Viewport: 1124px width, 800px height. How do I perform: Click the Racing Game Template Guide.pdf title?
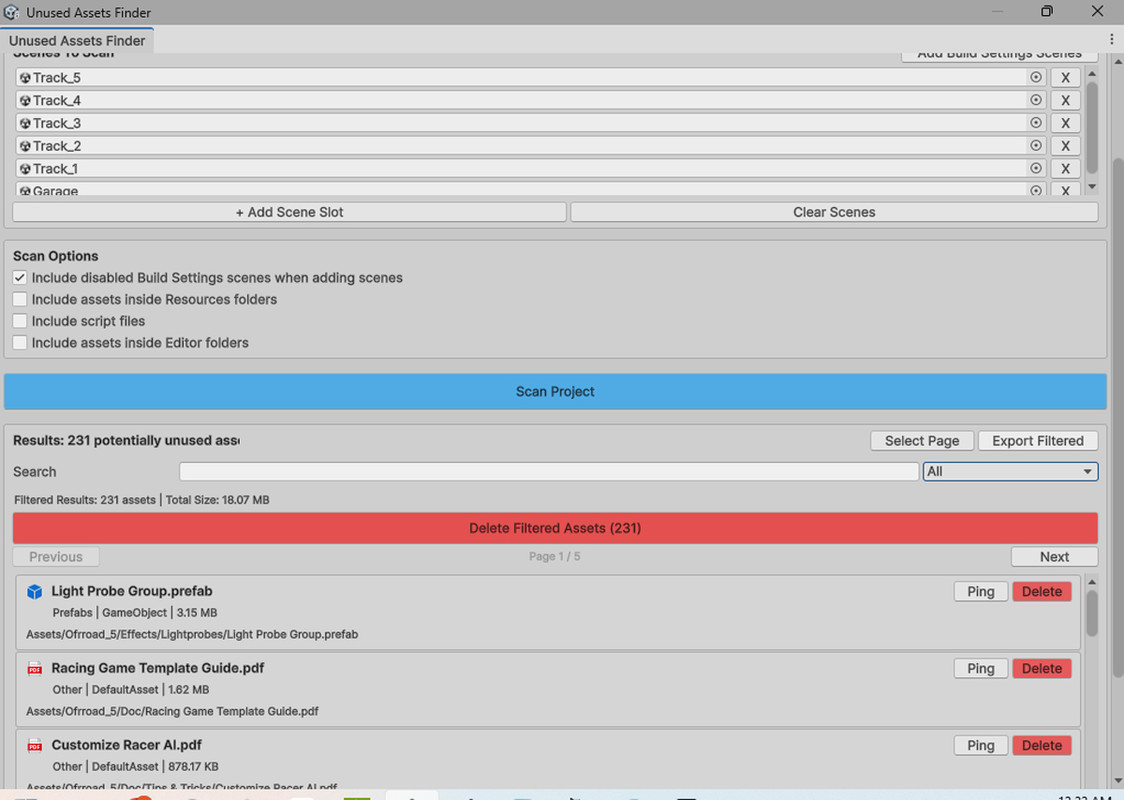(x=158, y=668)
